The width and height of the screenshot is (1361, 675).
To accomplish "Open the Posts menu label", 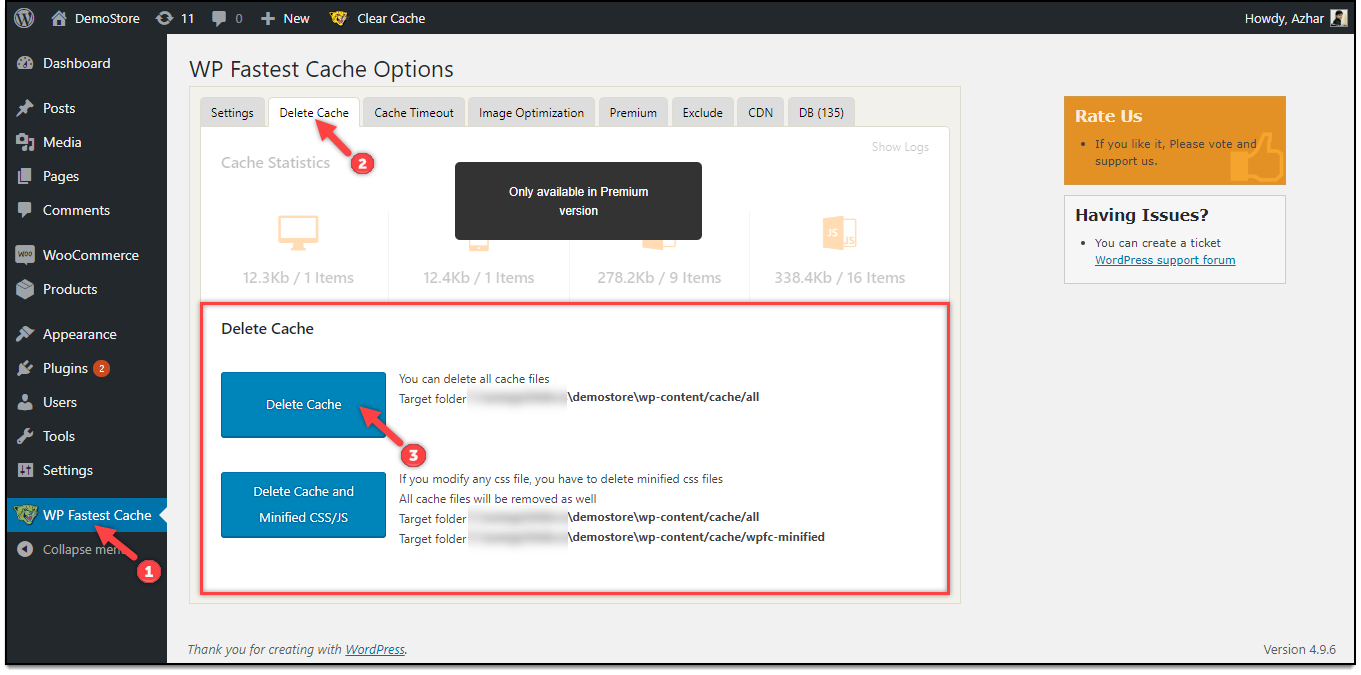I will pyautogui.click(x=59, y=108).
